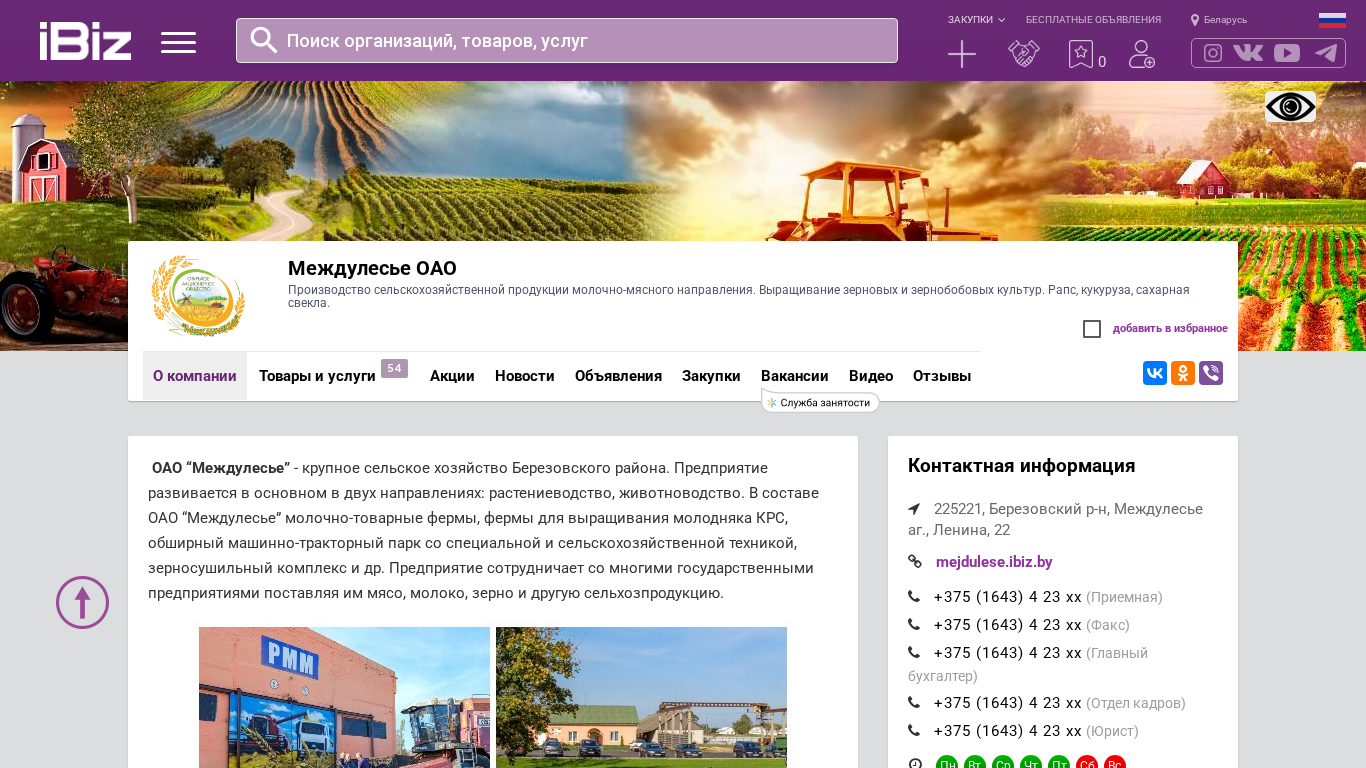Screen dimensions: 1366x768
Task: Click the plus icon in the header
Action: (962, 54)
